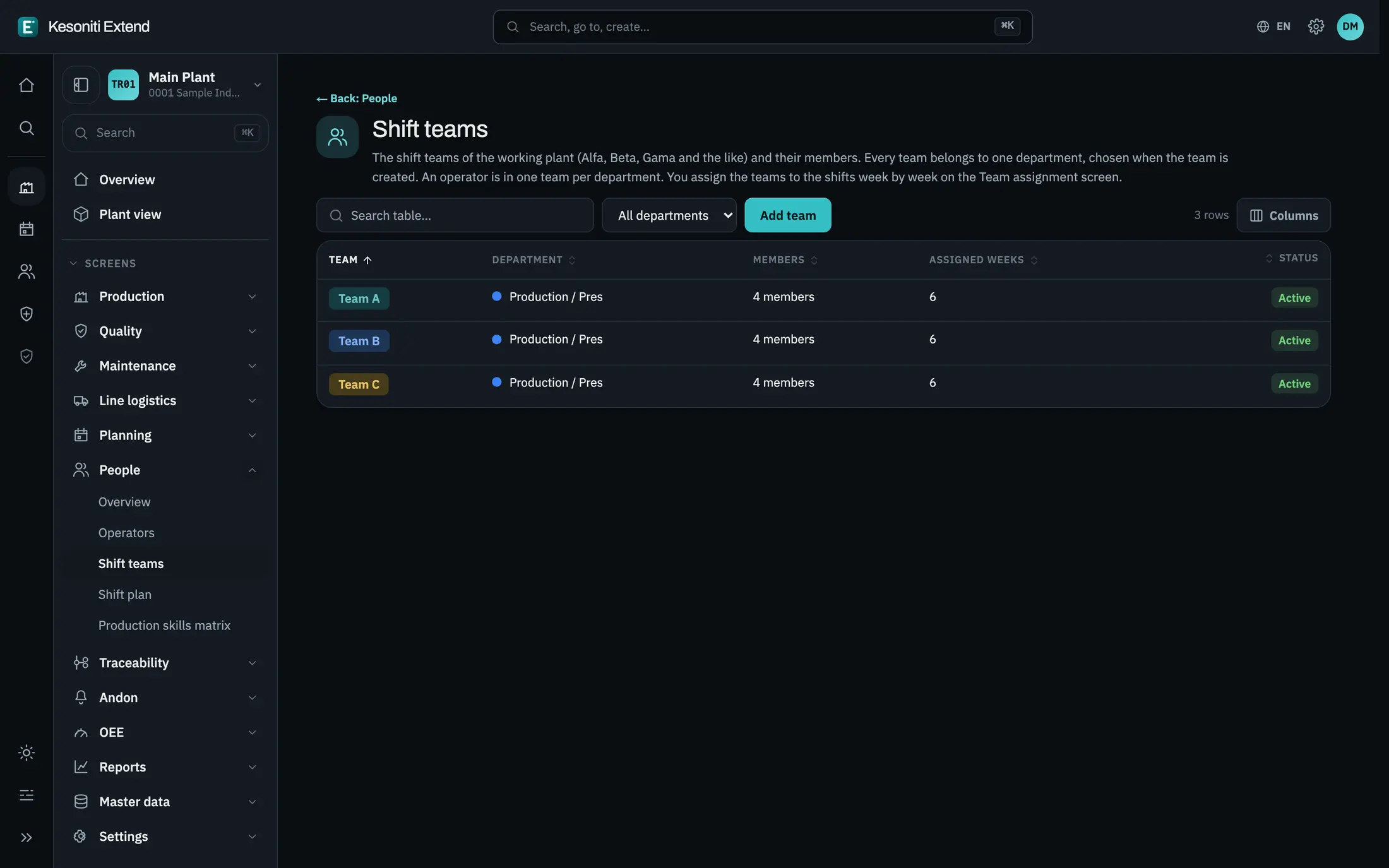This screenshot has height=868, width=1389.
Task: Toggle light/dark theme sun icon
Action: [26, 752]
